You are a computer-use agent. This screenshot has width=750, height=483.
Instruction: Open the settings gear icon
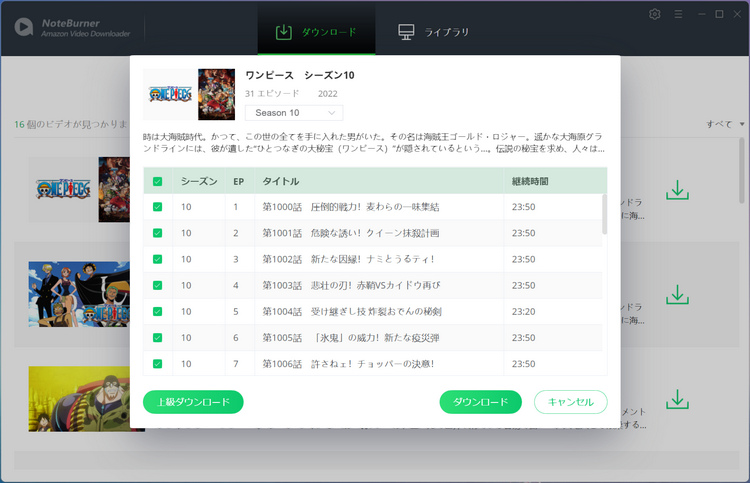[x=655, y=14]
